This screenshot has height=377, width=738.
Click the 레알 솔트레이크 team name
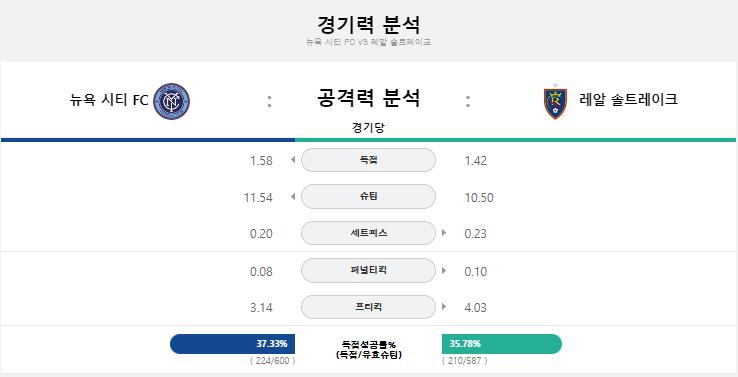[628, 100]
